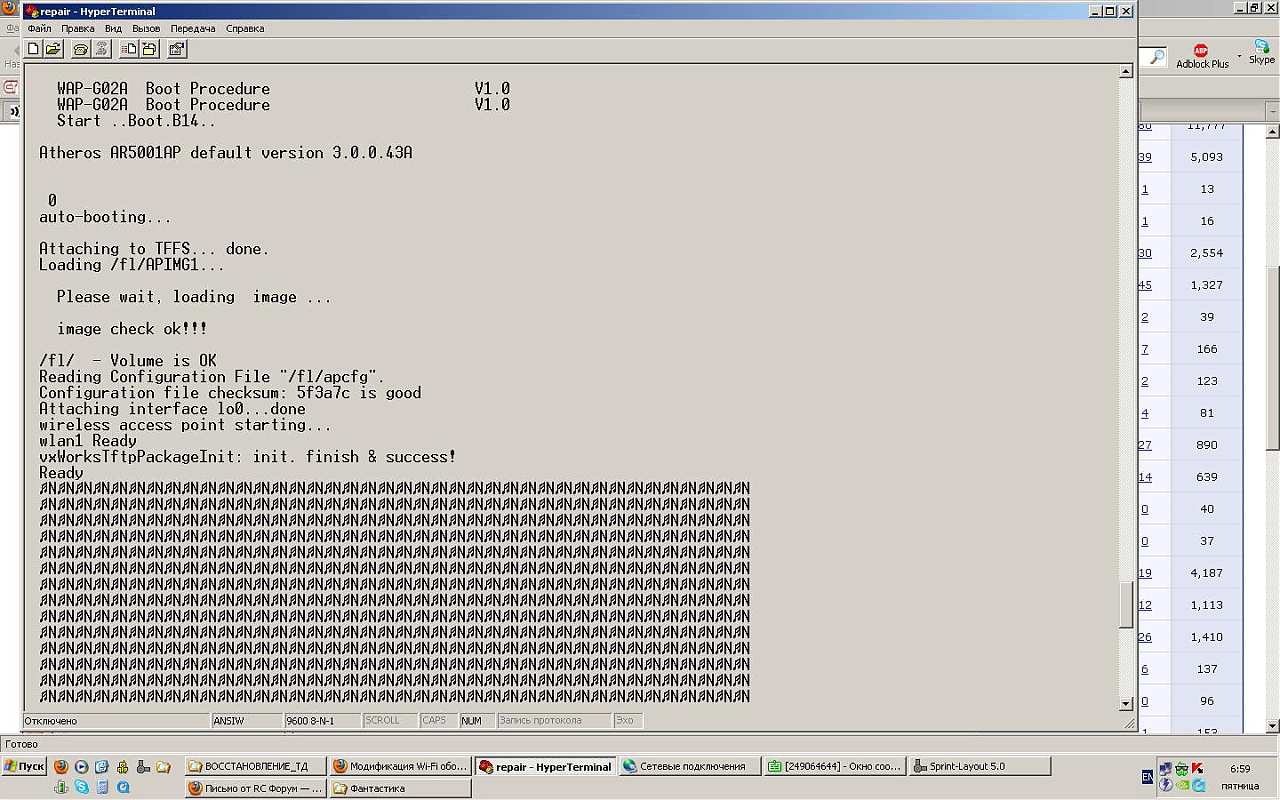Switch to the [249064644] message window
The image size is (1280, 800).
[x=834, y=766]
